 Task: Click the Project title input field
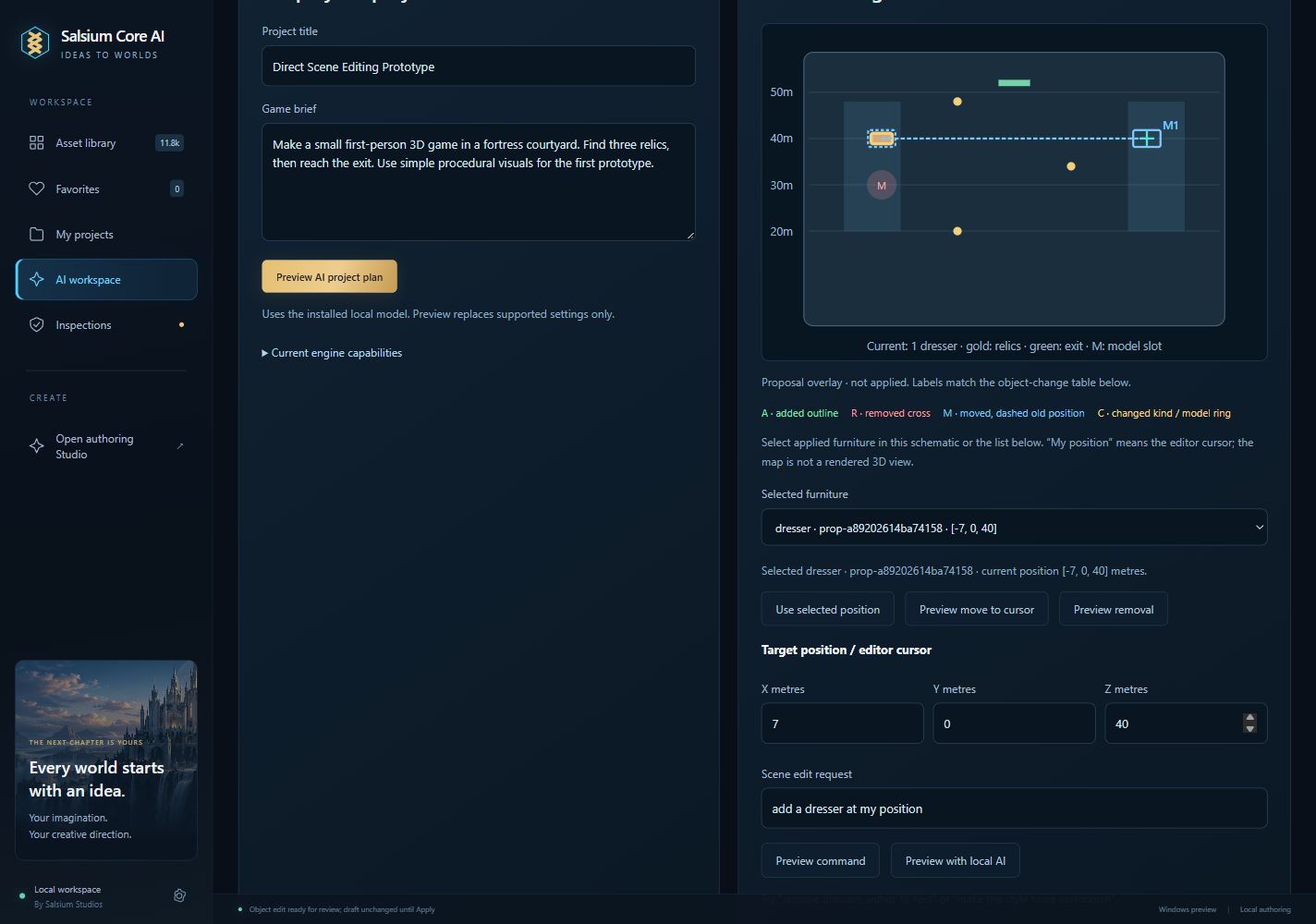pyautogui.click(x=479, y=67)
